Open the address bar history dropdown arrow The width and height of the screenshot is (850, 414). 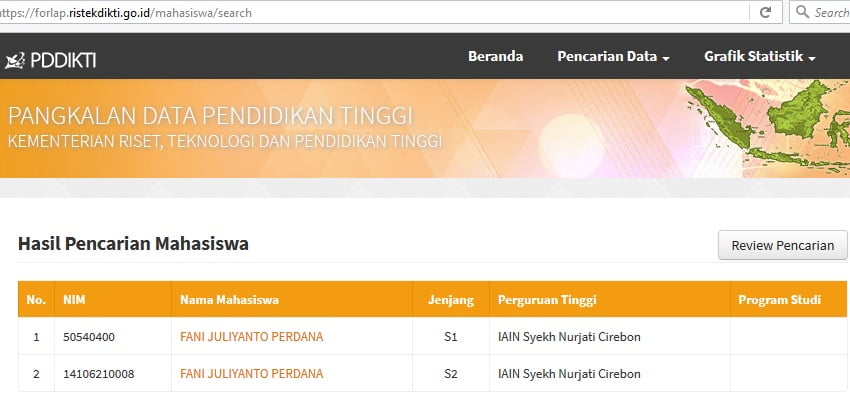740,13
